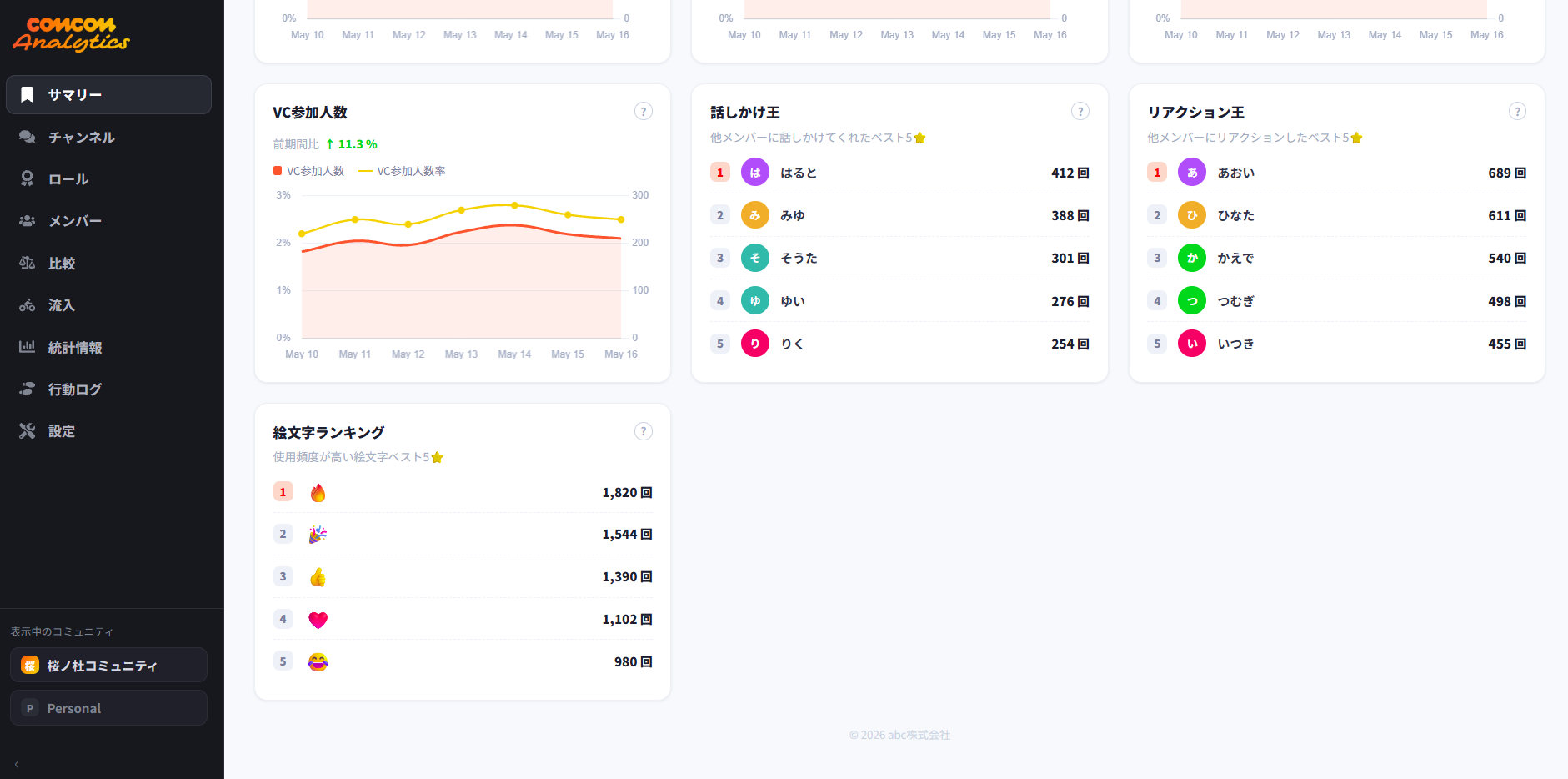This screenshot has width=1568, height=779.
Task: Open the 統計情報 page
Action: [x=108, y=347]
